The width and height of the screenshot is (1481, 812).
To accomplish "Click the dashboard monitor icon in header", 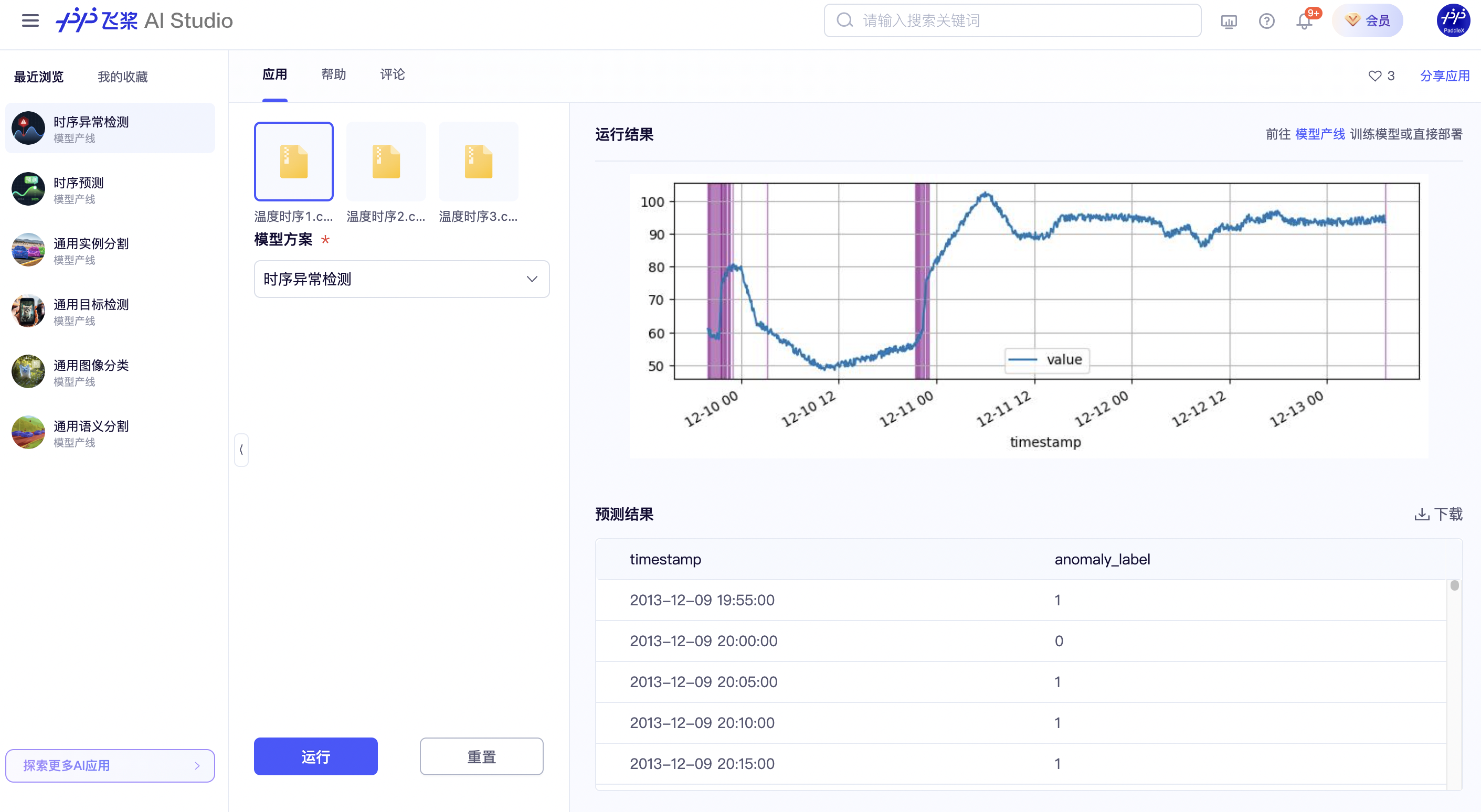I will pyautogui.click(x=1229, y=22).
